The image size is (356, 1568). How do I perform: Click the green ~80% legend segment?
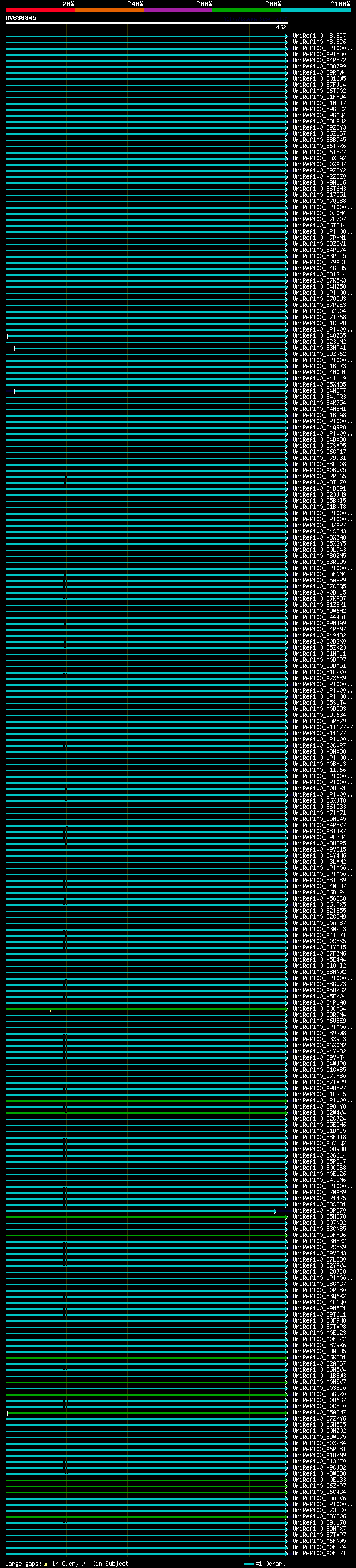tap(247, 11)
